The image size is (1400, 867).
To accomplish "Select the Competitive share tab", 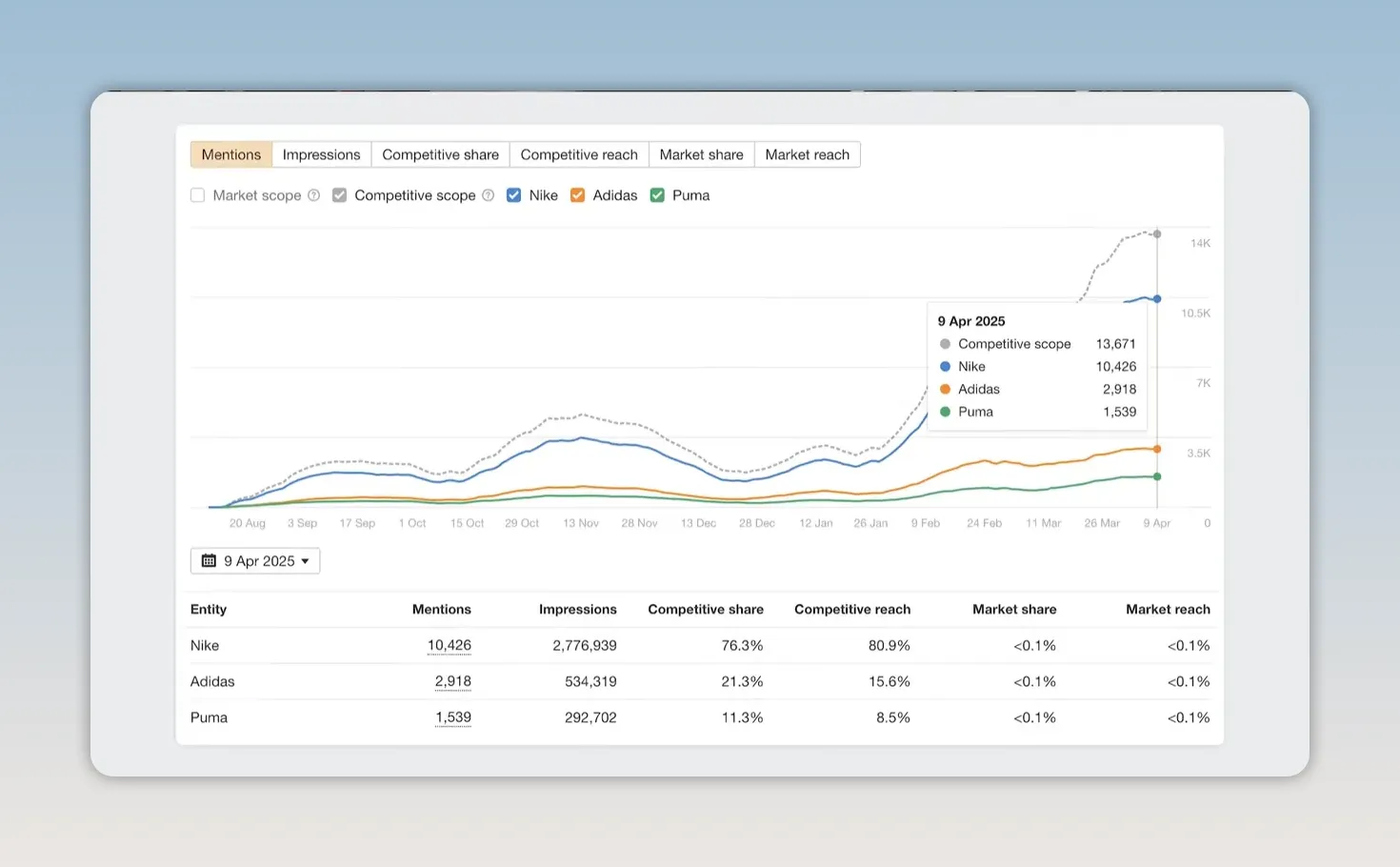I will click(x=440, y=154).
